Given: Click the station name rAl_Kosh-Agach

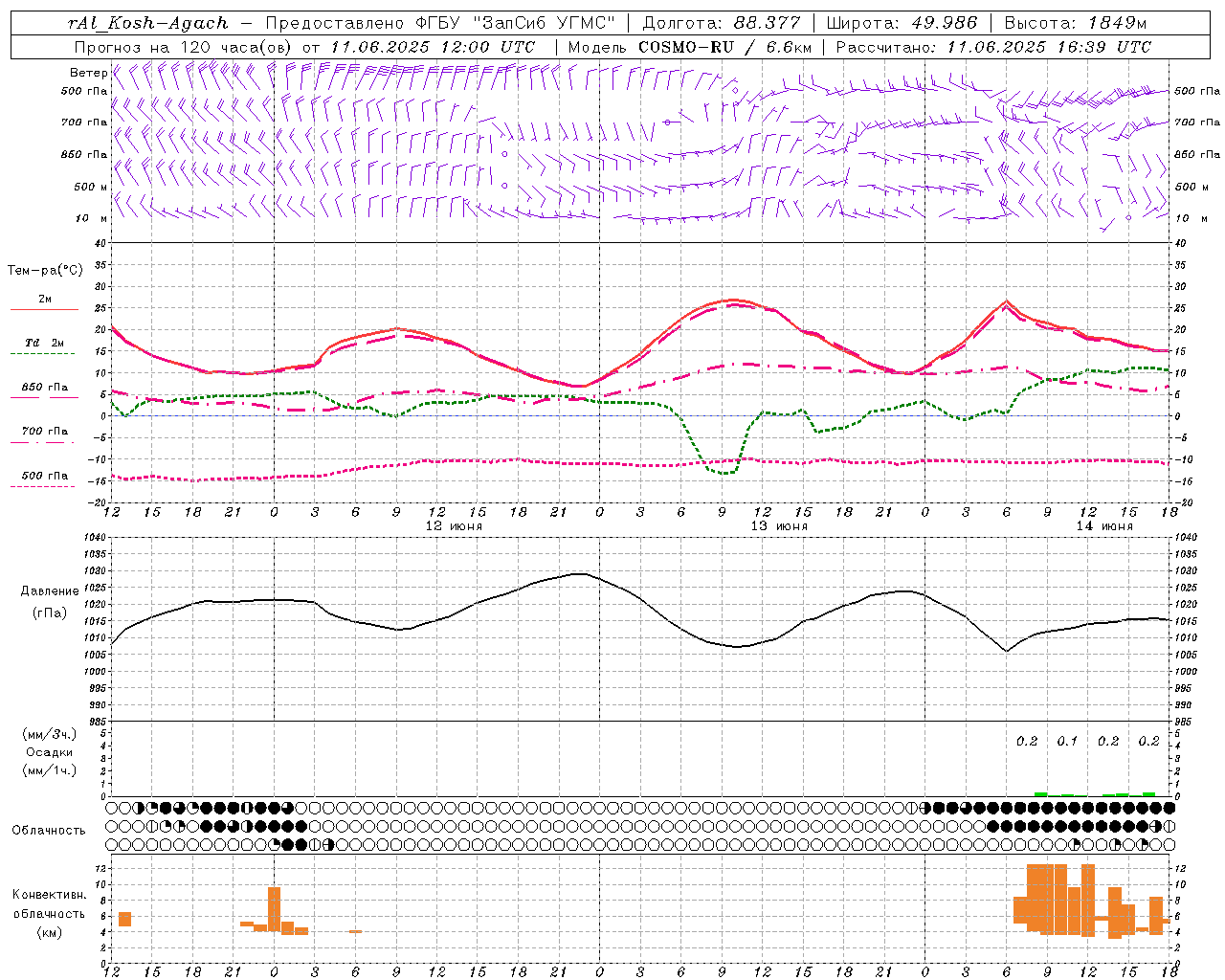Looking at the screenshot, I should coord(148,23).
